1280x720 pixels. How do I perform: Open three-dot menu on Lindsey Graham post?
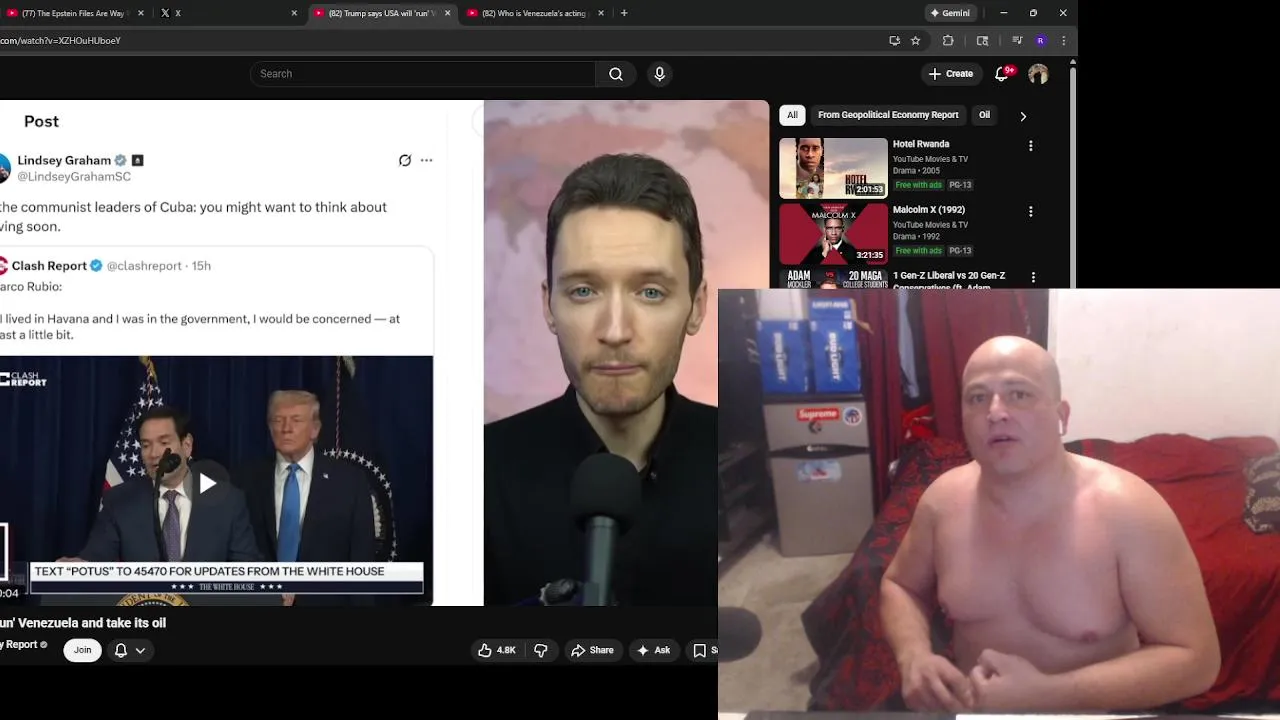point(426,160)
